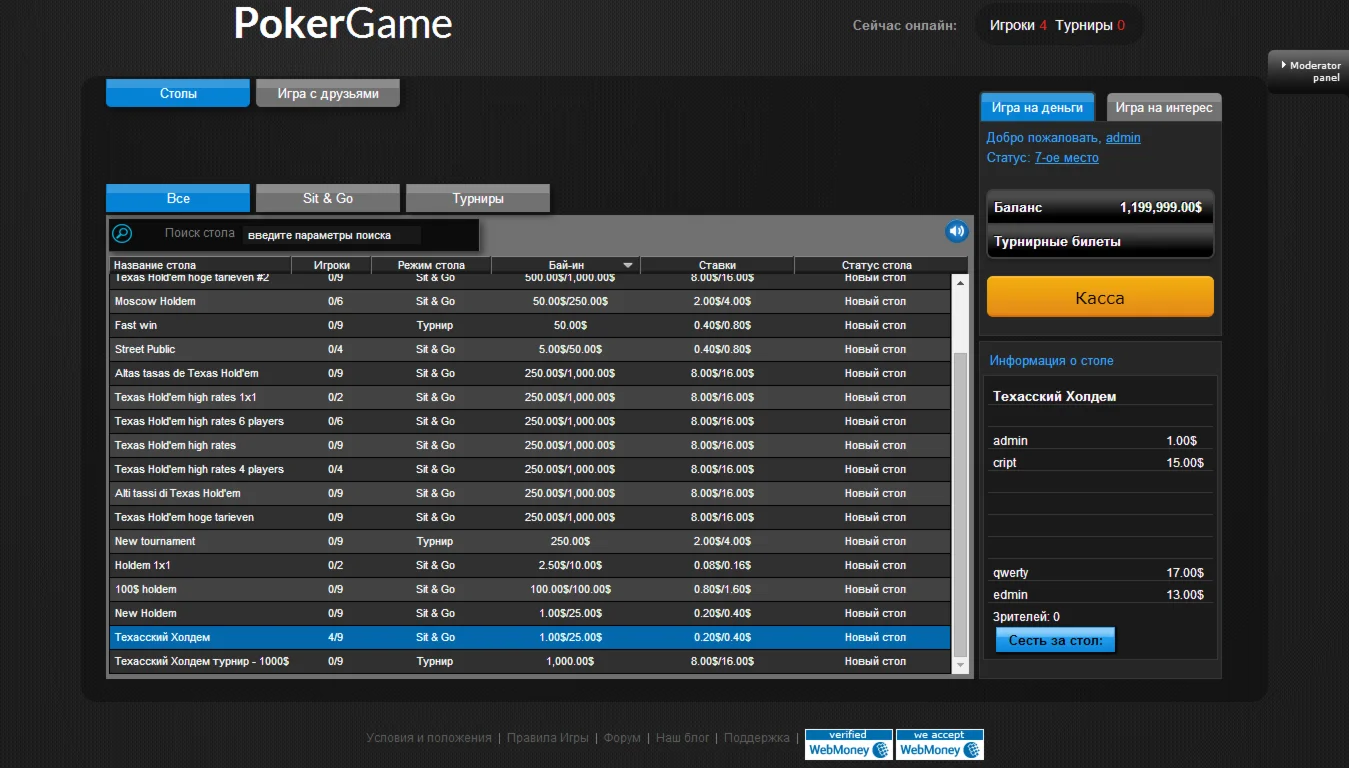Switch to Игра с друзьями tab
Screen dimensions: 1349x768
328,93
